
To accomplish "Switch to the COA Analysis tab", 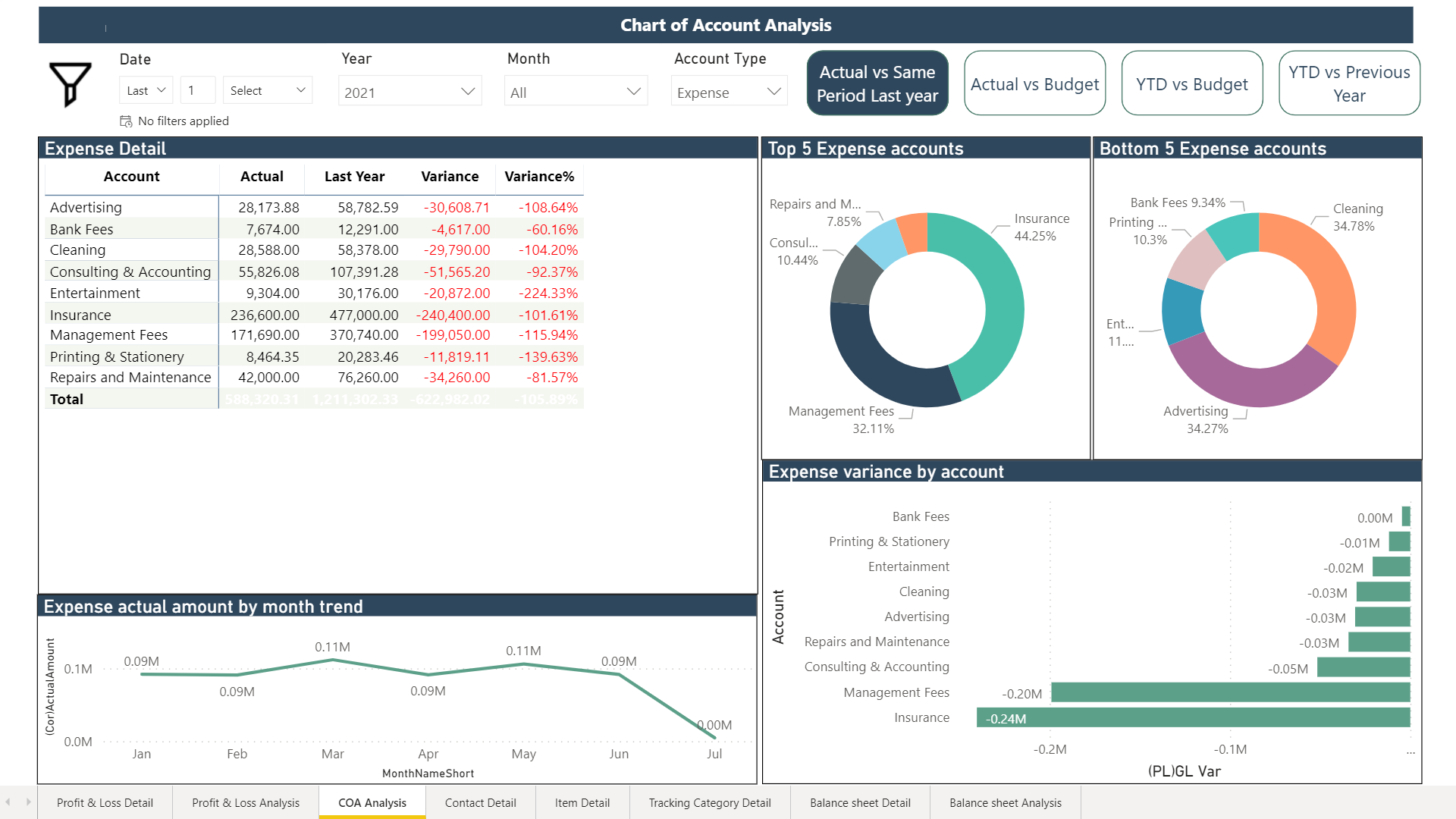I will pos(372,802).
